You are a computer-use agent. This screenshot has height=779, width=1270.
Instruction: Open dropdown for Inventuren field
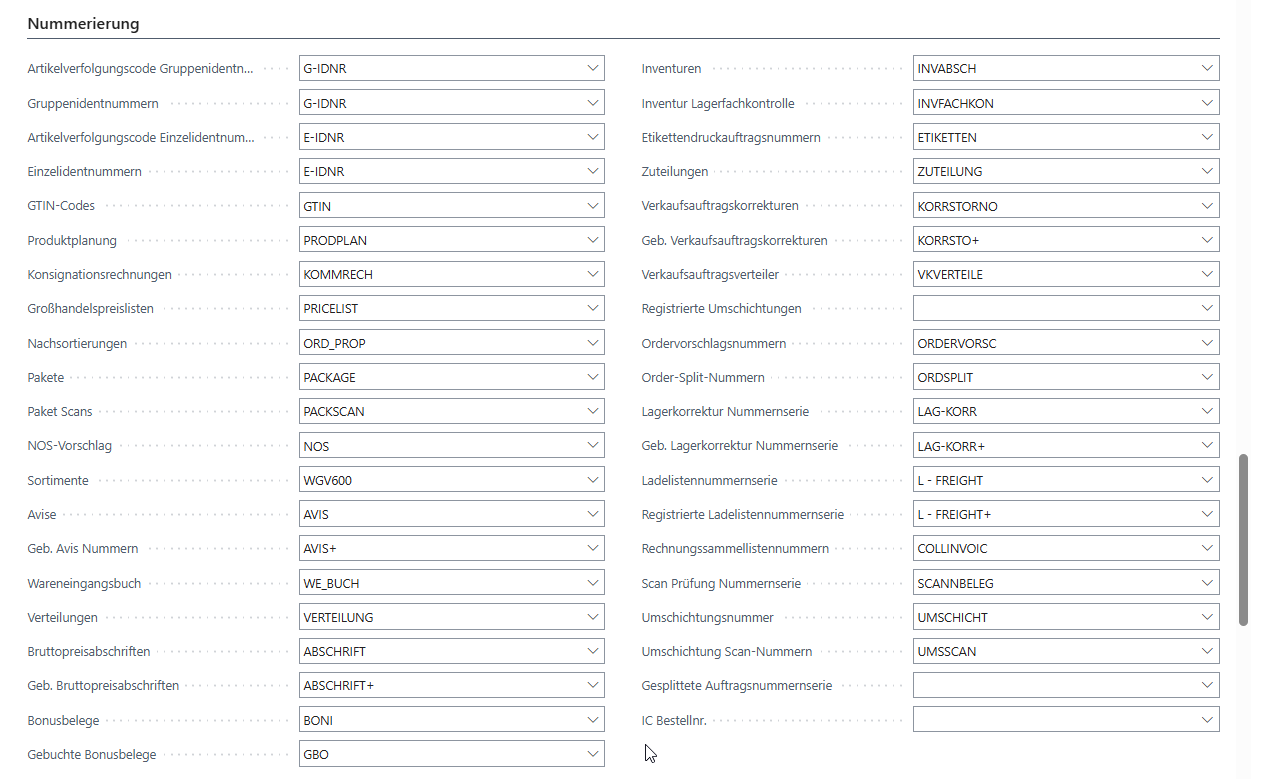pos(1206,69)
